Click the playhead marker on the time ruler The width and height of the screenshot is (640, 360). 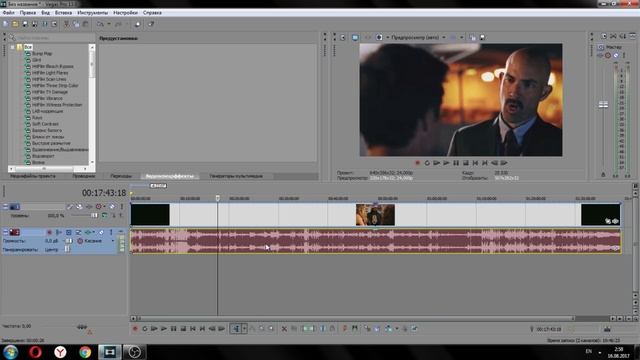click(218, 198)
